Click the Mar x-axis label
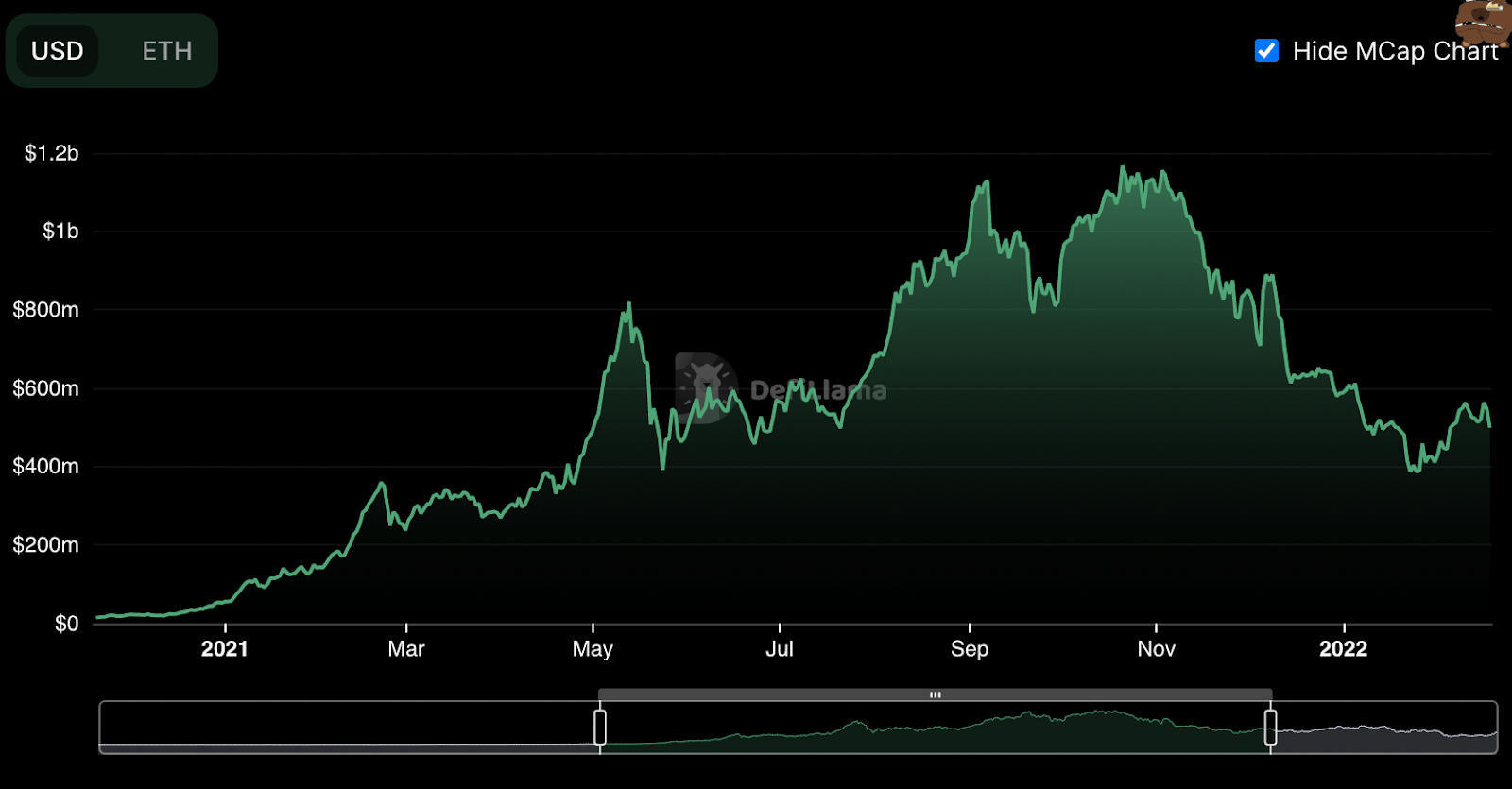1512x789 pixels. (406, 649)
